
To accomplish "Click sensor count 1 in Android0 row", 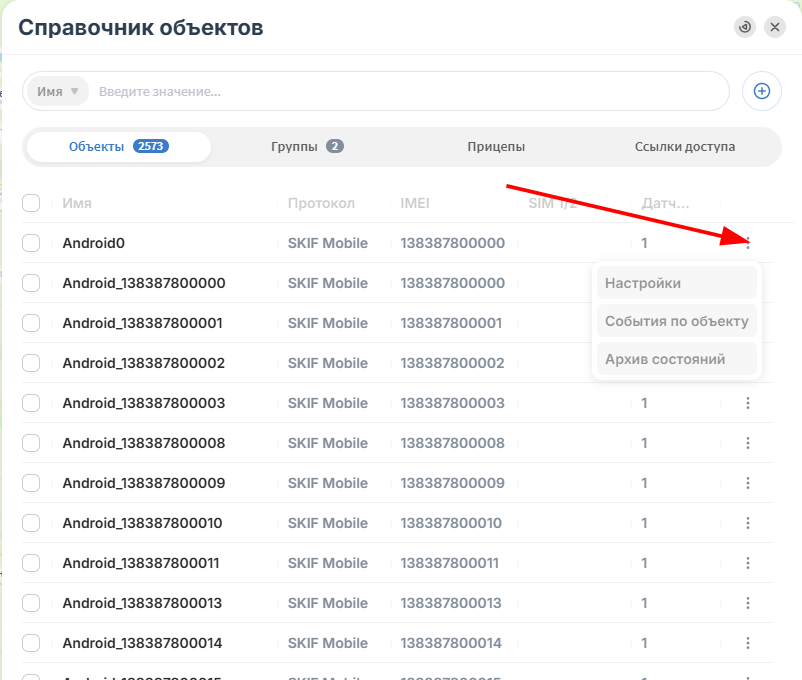I will click(644, 243).
